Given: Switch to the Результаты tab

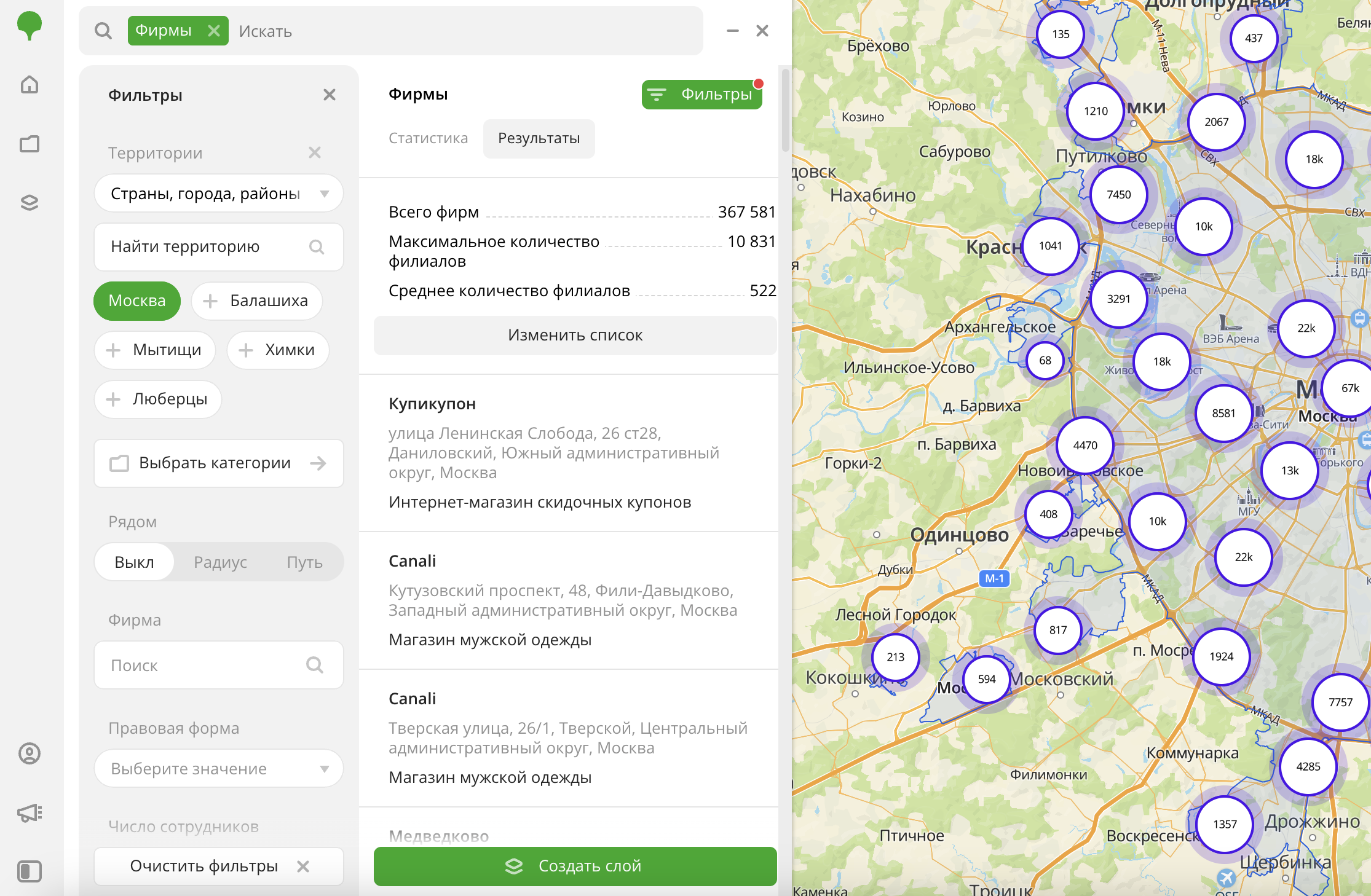Looking at the screenshot, I should [539, 138].
